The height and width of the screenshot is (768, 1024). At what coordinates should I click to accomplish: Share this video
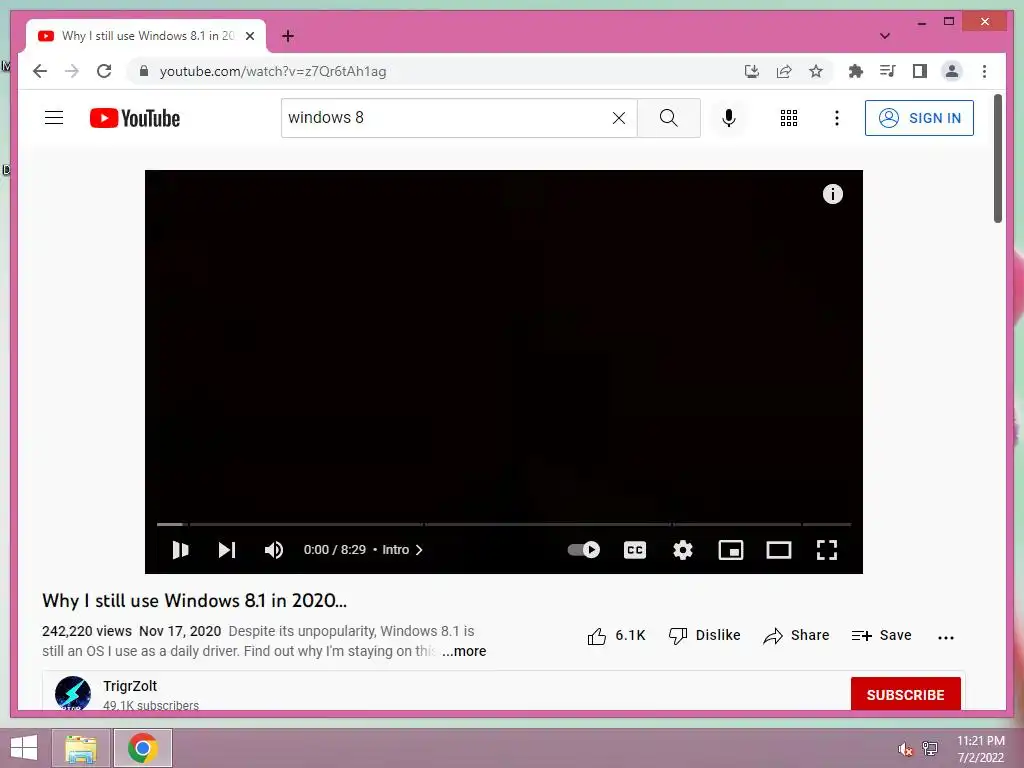[x=796, y=635]
